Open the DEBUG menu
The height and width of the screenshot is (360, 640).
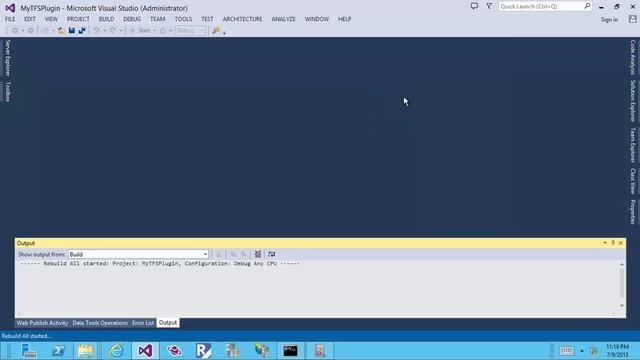pos(132,19)
